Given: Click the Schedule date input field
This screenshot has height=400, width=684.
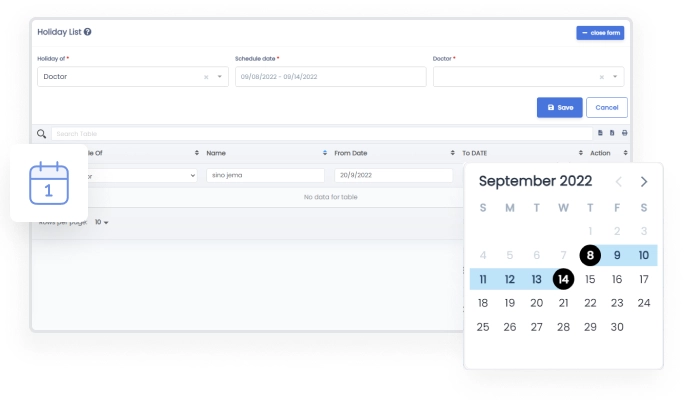Looking at the screenshot, I should click(330, 77).
